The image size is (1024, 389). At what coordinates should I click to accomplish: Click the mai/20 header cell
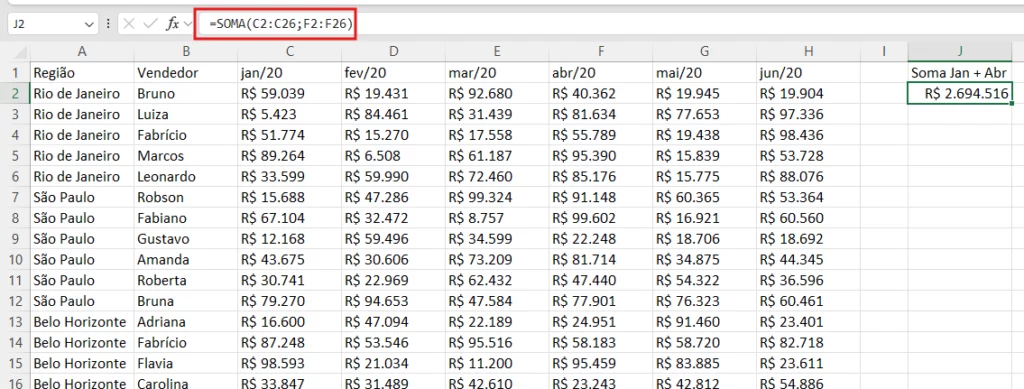coord(705,72)
